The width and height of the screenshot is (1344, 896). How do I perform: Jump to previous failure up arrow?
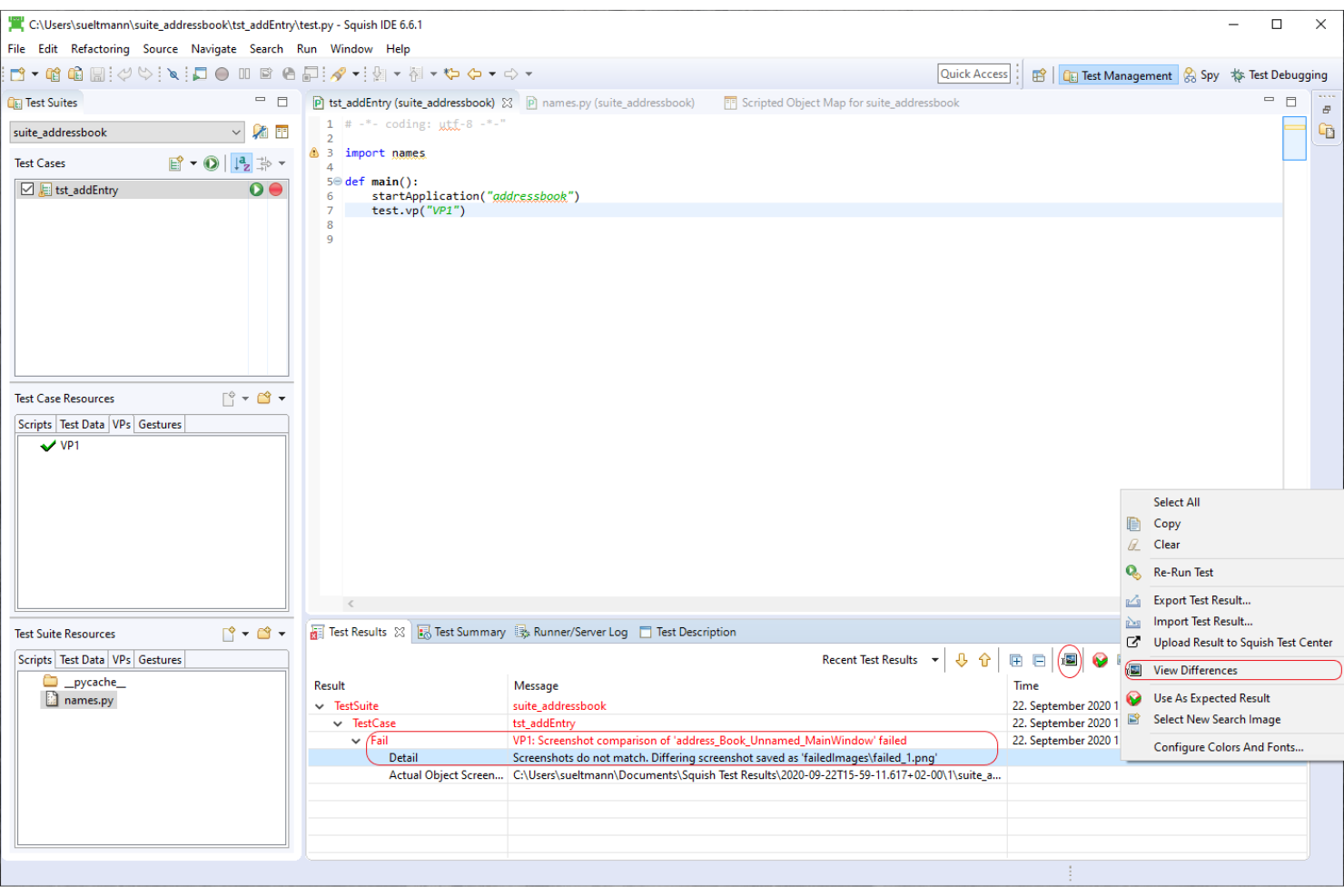[x=984, y=660]
